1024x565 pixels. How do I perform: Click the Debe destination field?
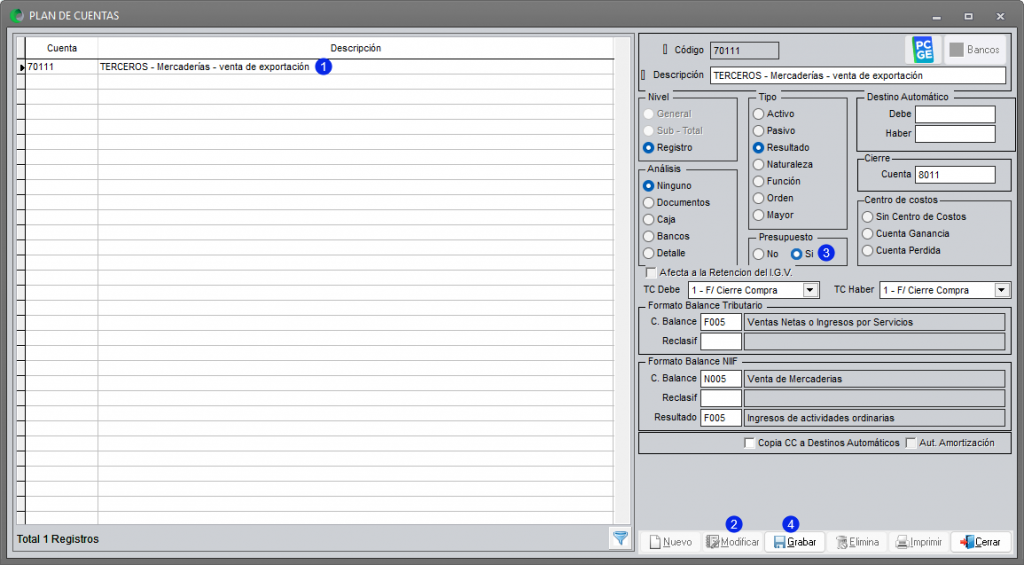pyautogui.click(x=955, y=114)
